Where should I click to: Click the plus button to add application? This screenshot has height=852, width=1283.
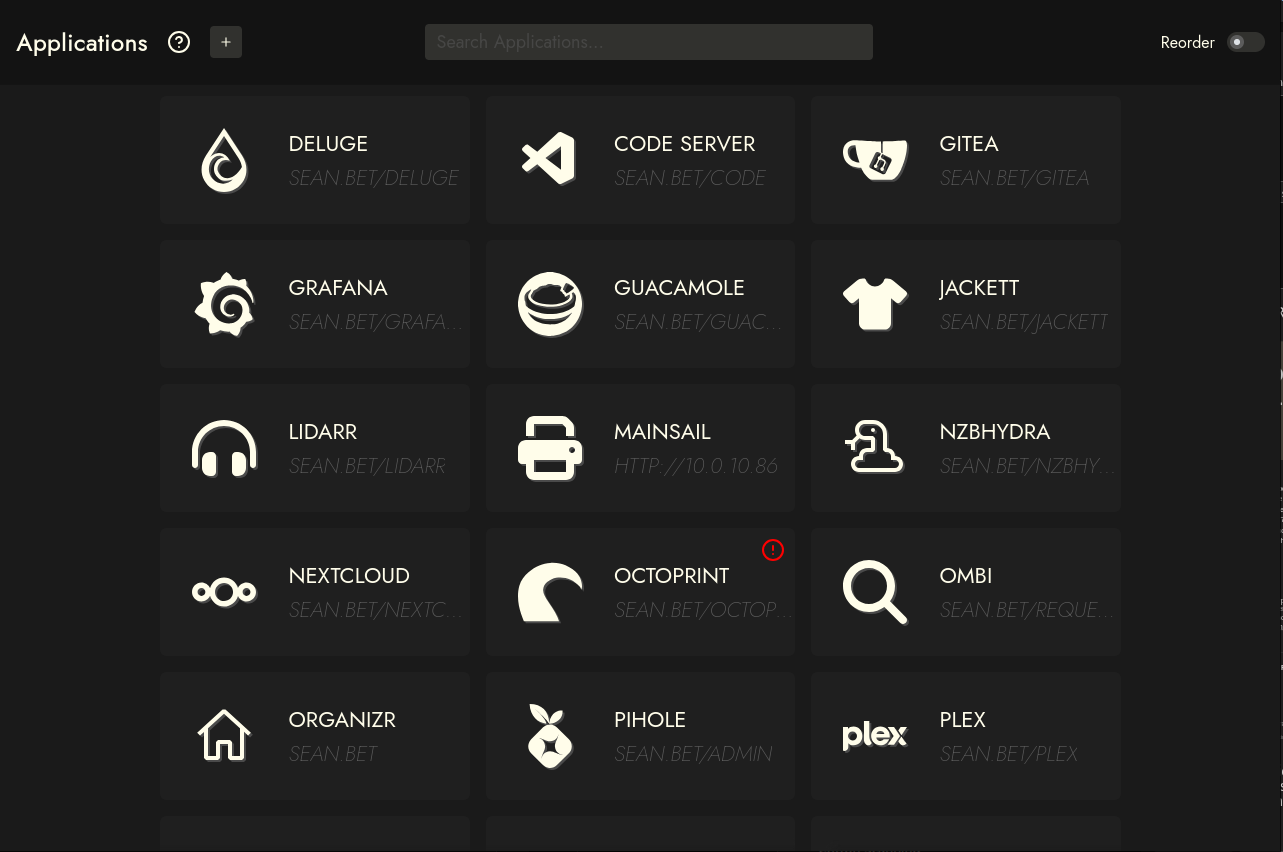[226, 42]
